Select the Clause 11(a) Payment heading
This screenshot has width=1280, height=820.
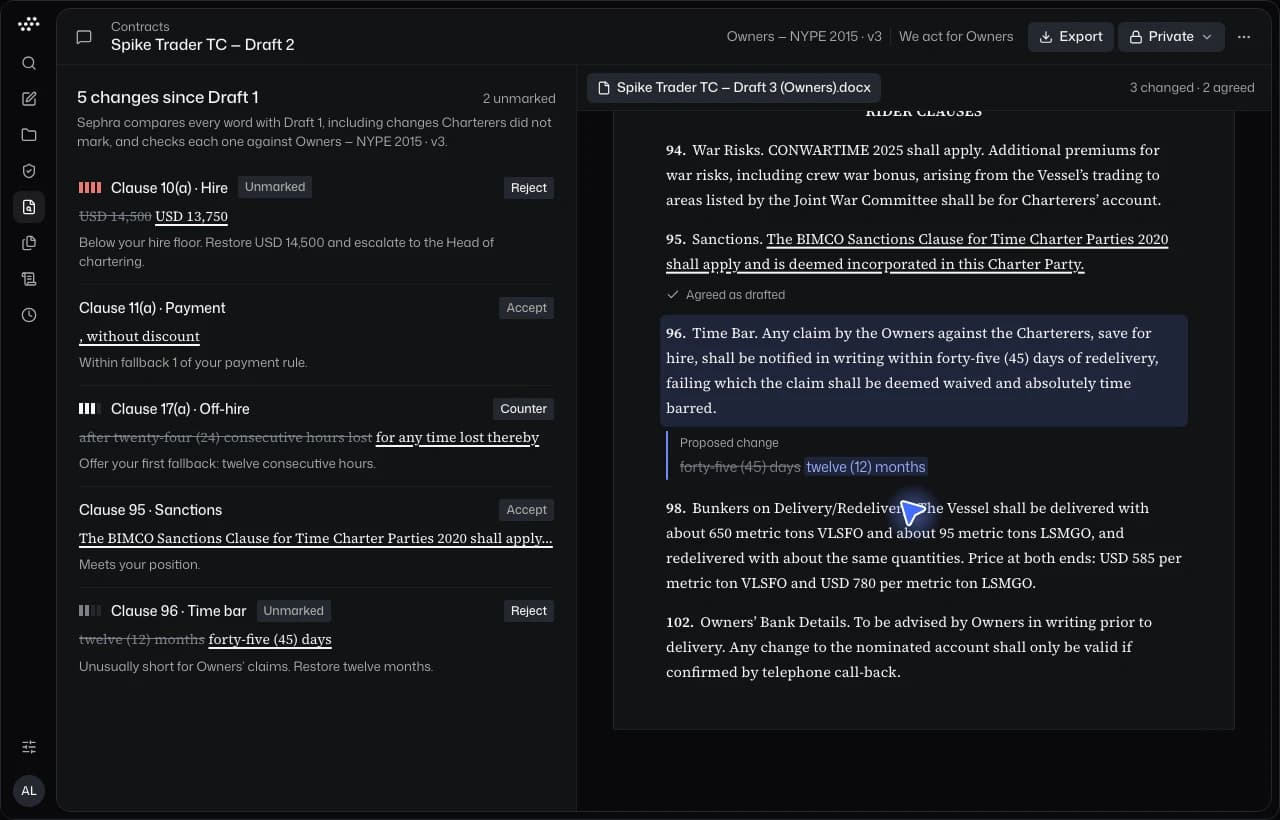coord(152,308)
